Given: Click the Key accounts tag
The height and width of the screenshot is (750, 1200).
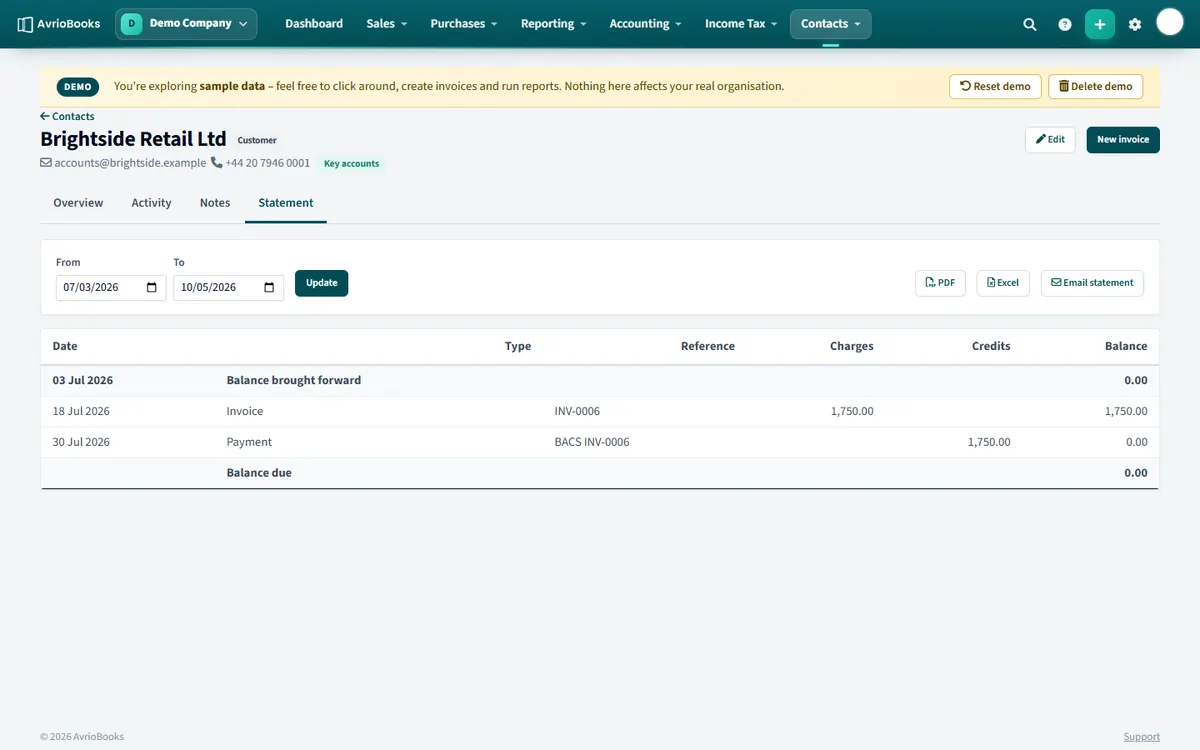Looking at the screenshot, I should tap(352, 163).
